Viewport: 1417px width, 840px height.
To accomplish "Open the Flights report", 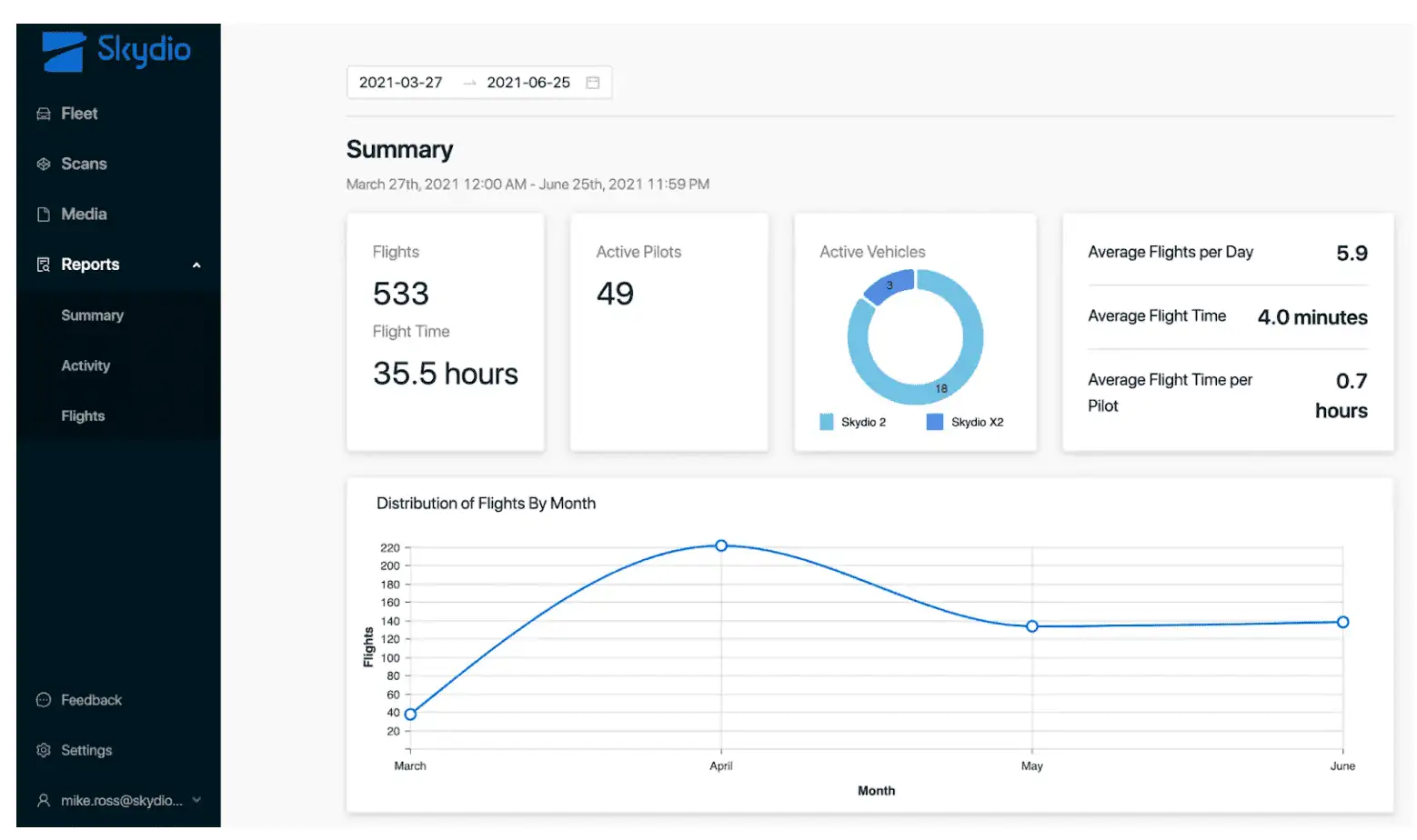I will (x=83, y=415).
